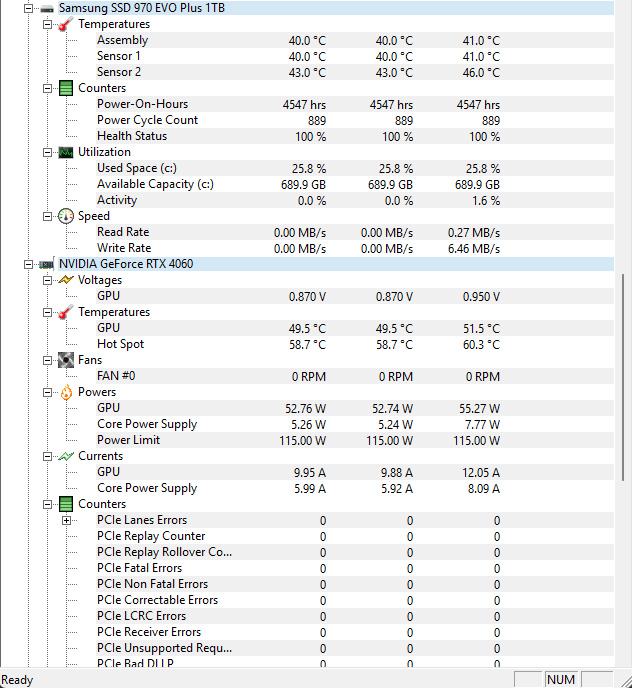The image size is (632, 688).
Task: Click the Speed gauge icon
Action: (x=66, y=216)
